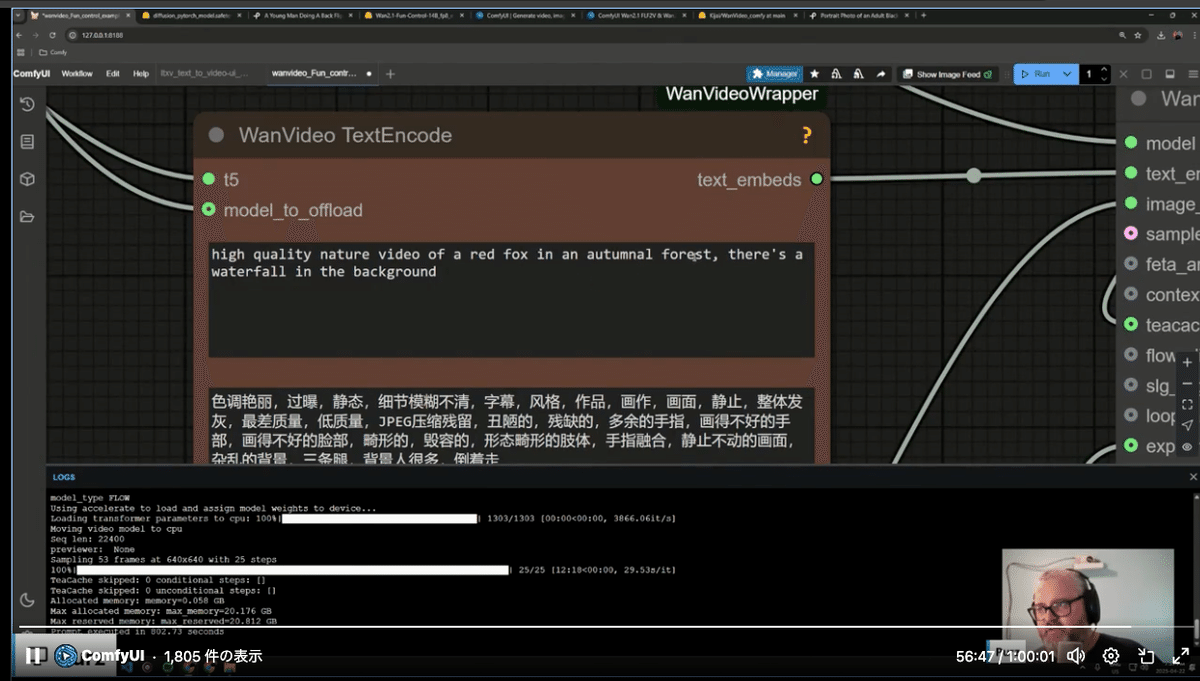
Task: Click the ComfyUI channel avatar in player
Action: [x=66, y=656]
